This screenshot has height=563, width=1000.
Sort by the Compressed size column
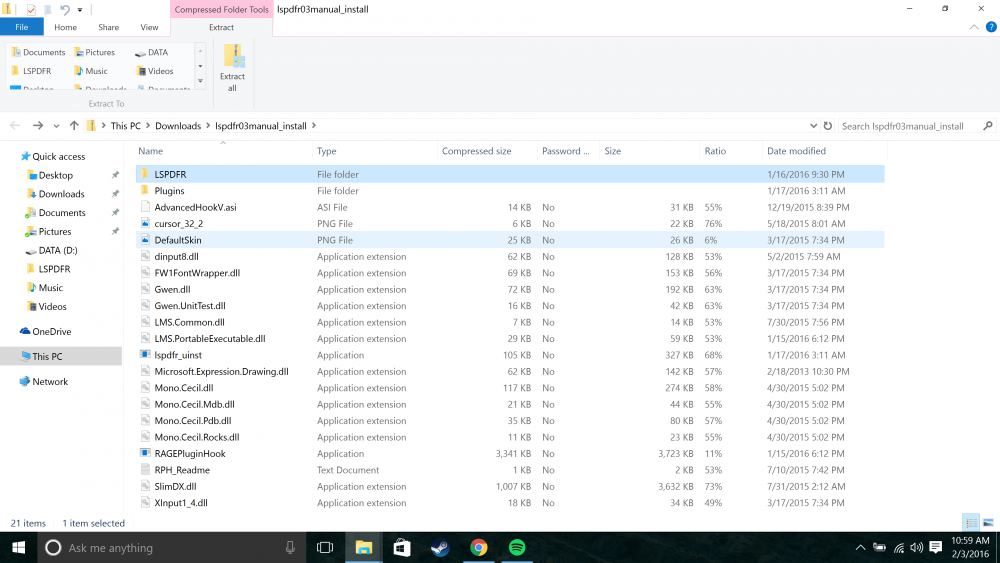pyautogui.click(x=476, y=151)
